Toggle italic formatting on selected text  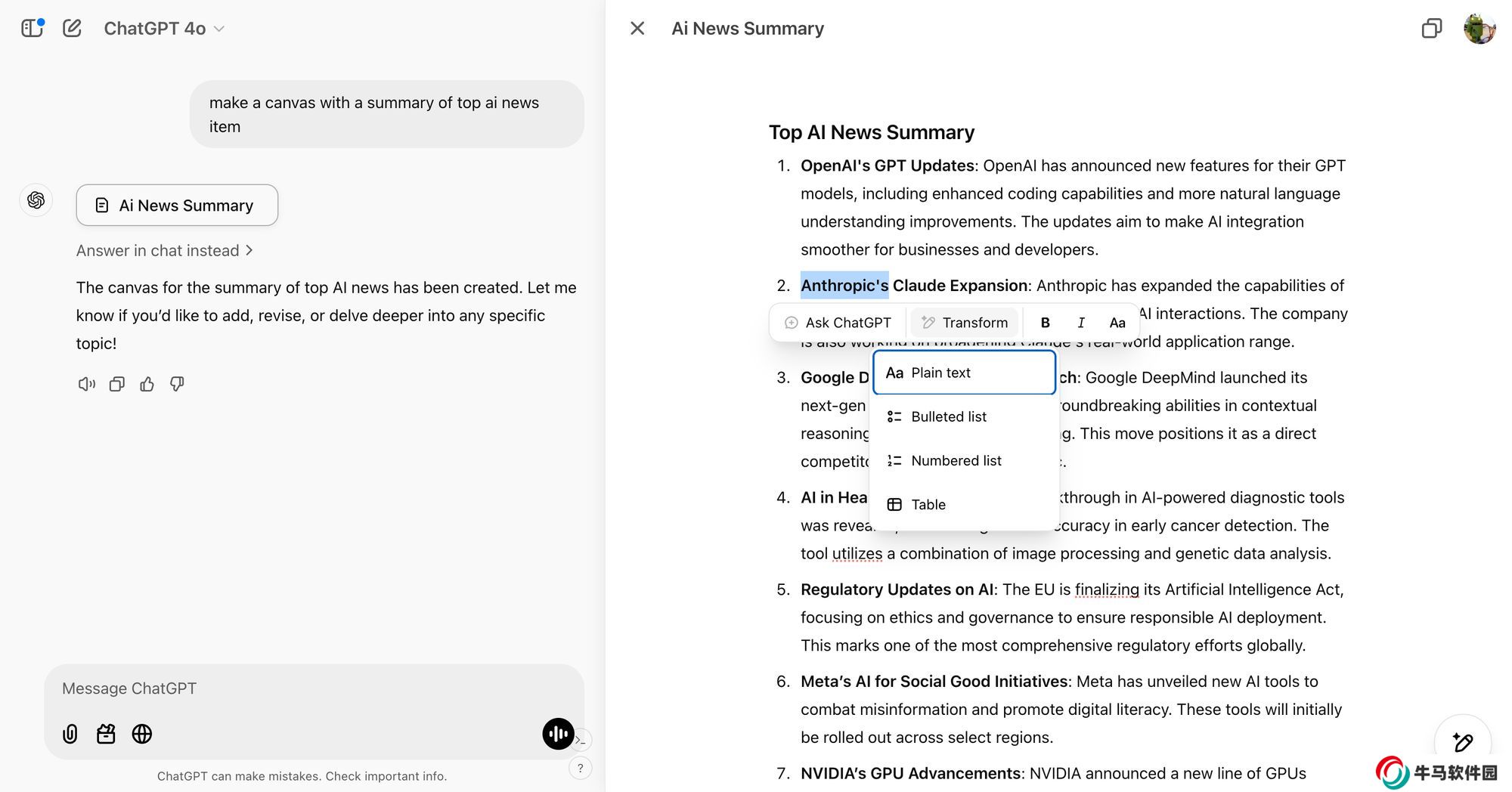(1080, 323)
